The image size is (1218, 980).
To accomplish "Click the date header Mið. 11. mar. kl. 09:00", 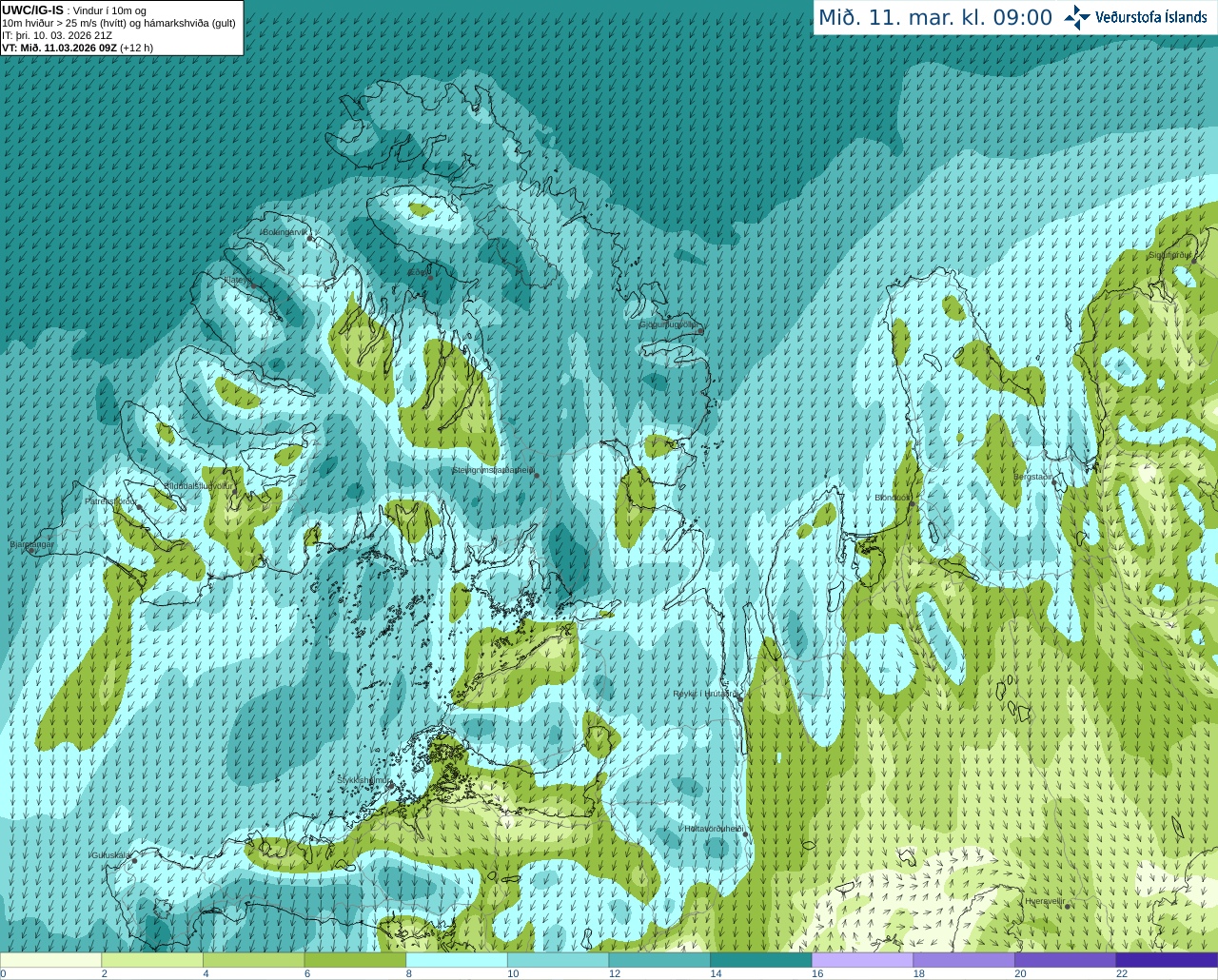I will click(935, 18).
